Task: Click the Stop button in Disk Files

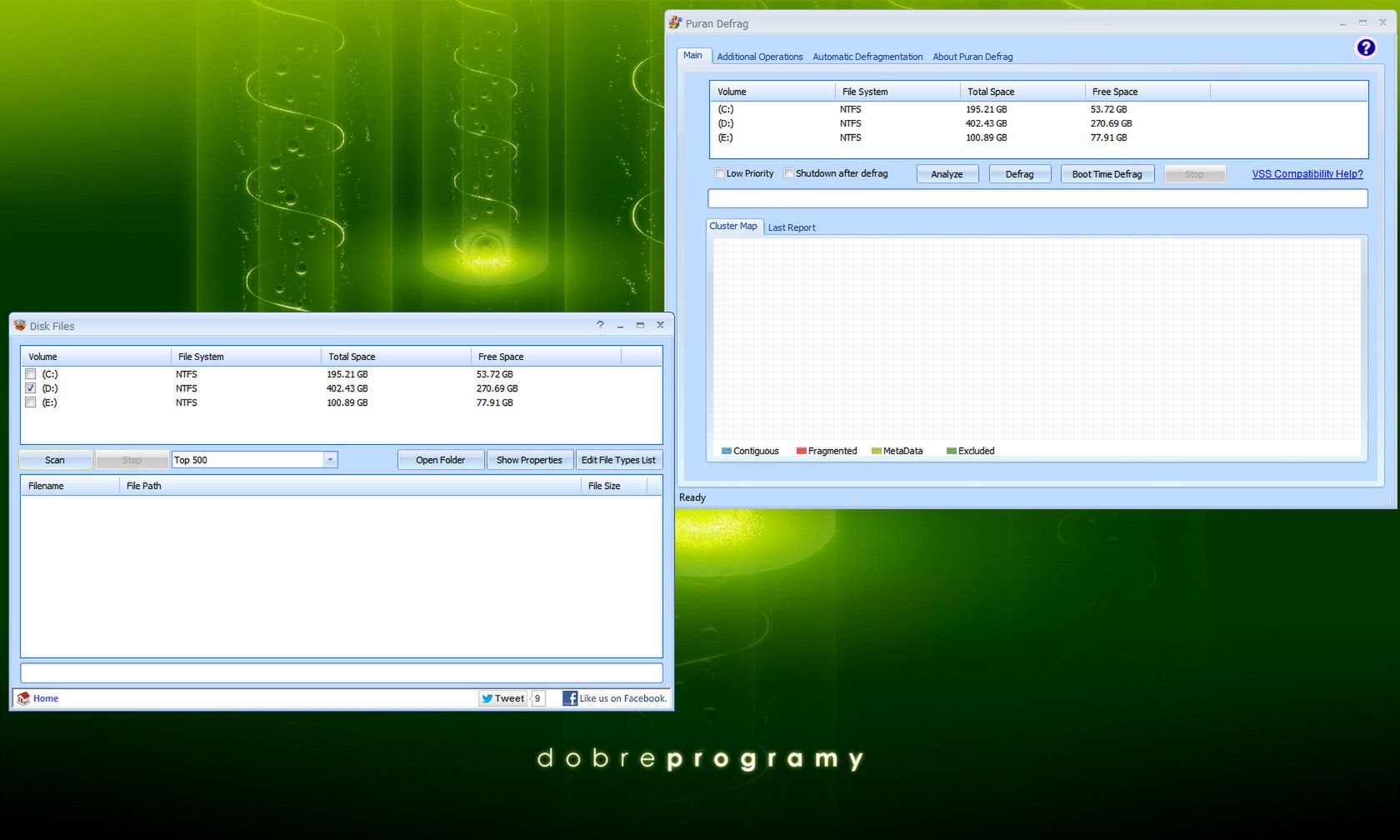Action: 132,459
